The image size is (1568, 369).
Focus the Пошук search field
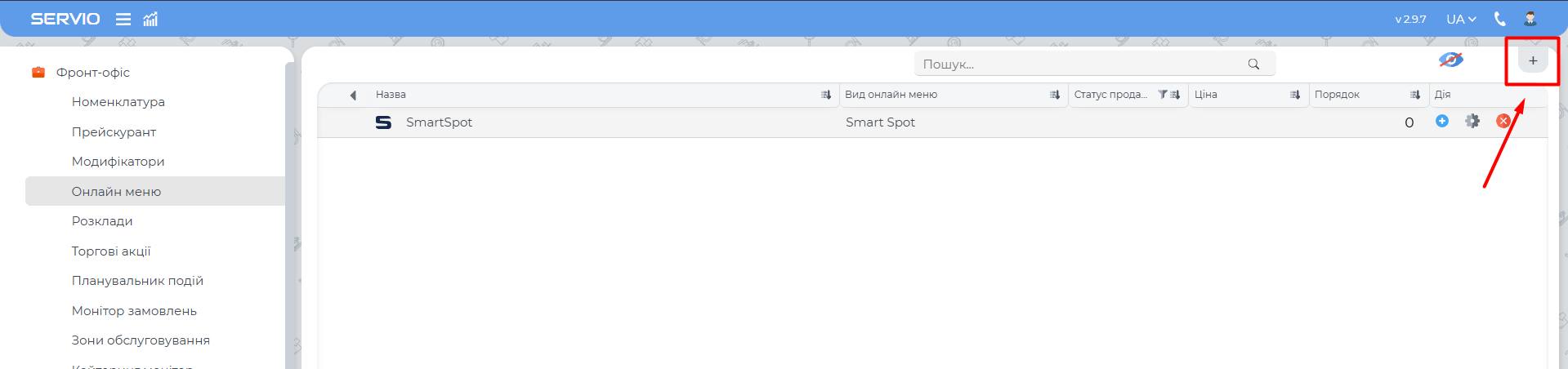(x=1079, y=64)
